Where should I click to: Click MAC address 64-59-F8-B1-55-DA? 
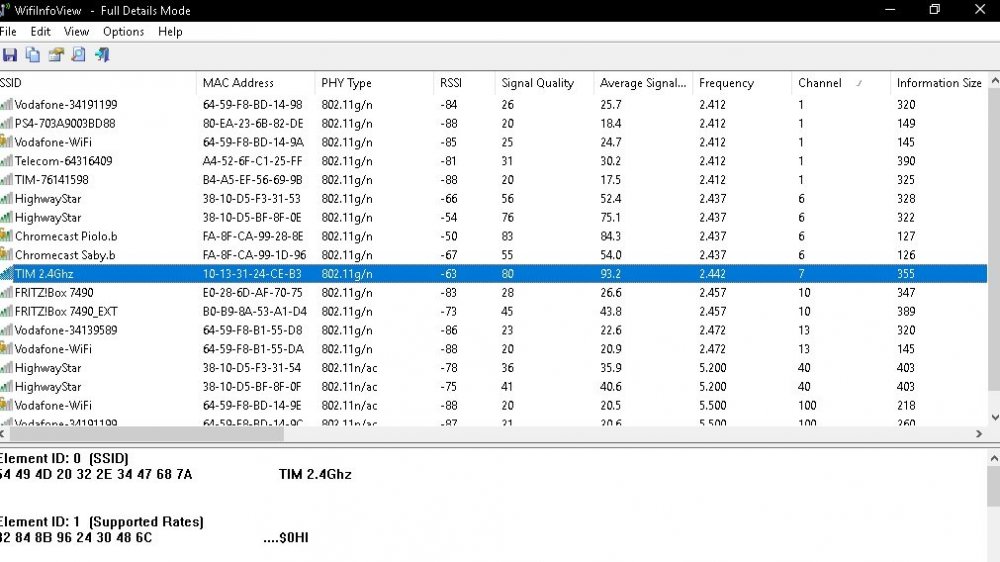point(253,349)
